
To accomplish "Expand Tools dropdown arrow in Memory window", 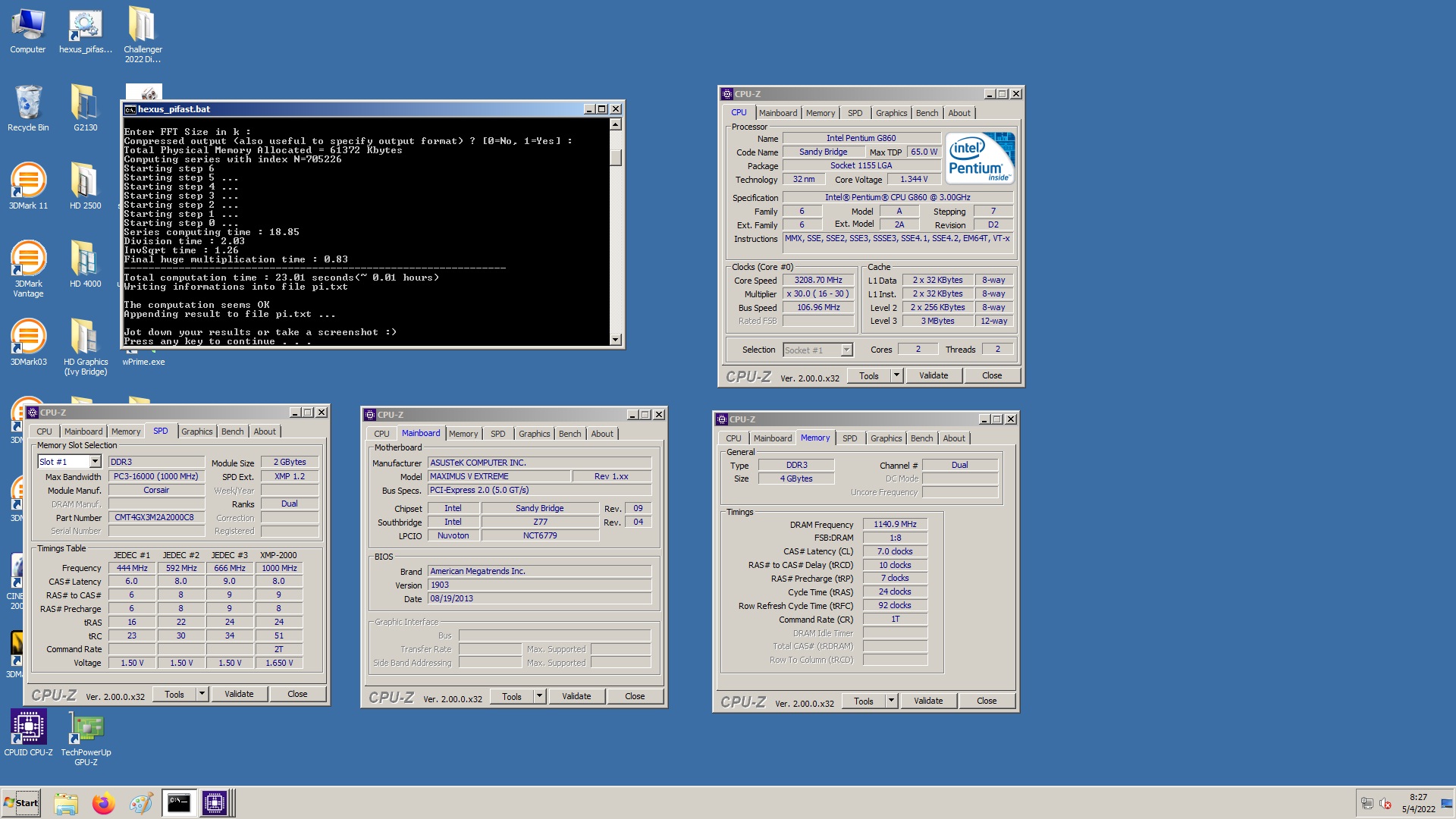I will tap(890, 701).
